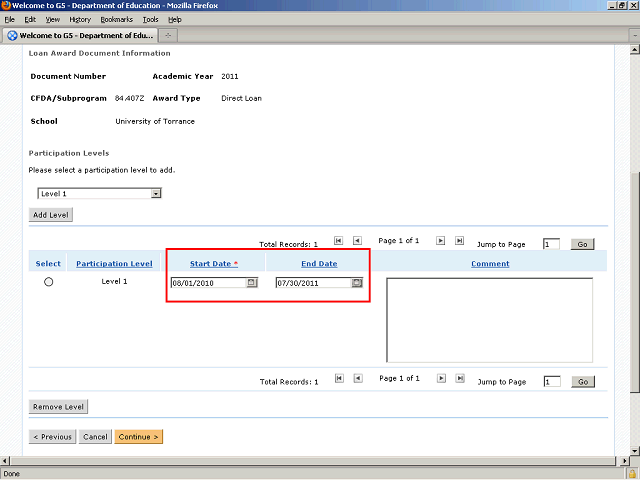This screenshot has height=480, width=640.
Task: Click the Cancel button
Action: point(95,437)
